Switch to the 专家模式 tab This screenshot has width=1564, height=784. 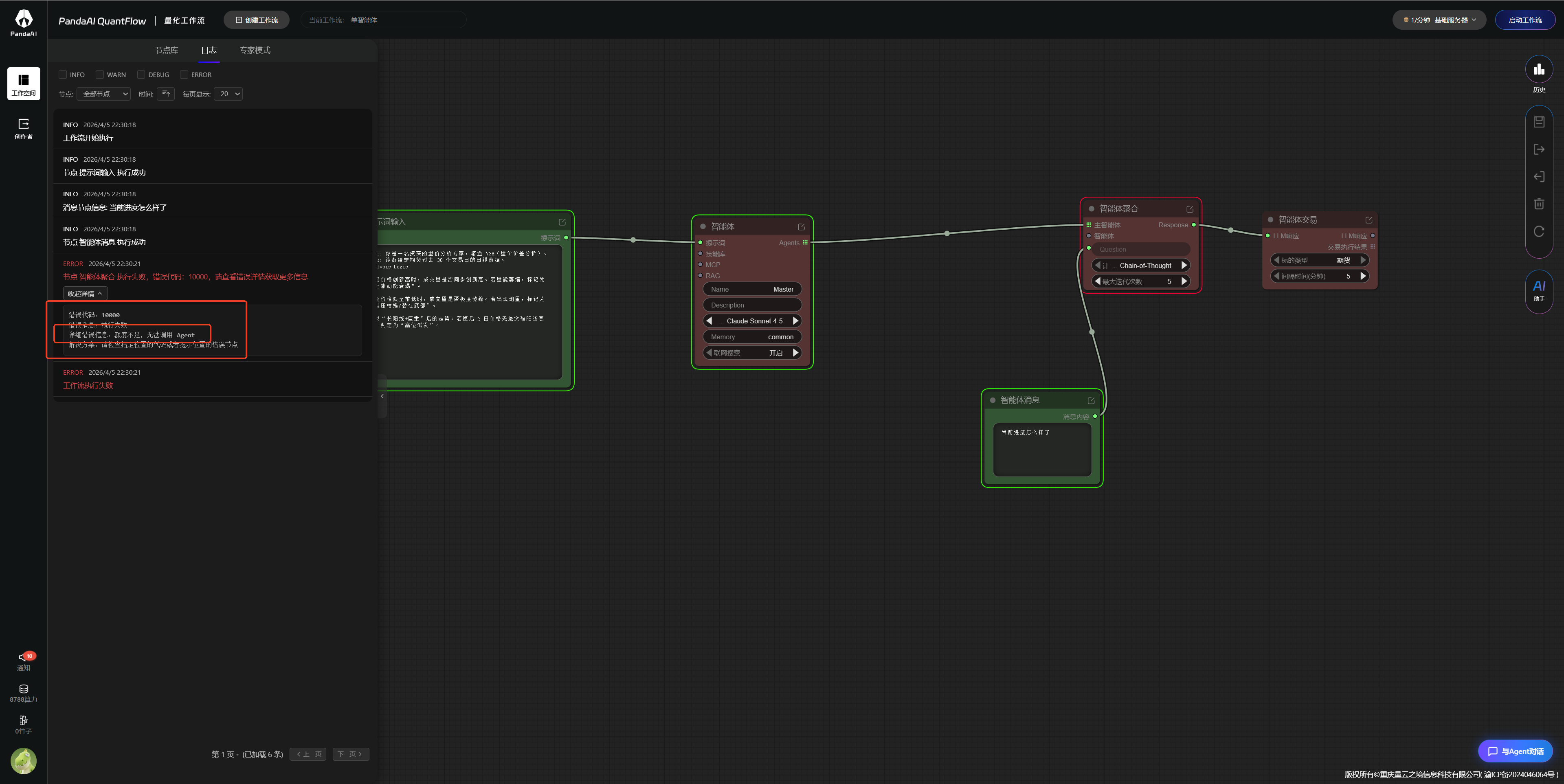click(255, 51)
